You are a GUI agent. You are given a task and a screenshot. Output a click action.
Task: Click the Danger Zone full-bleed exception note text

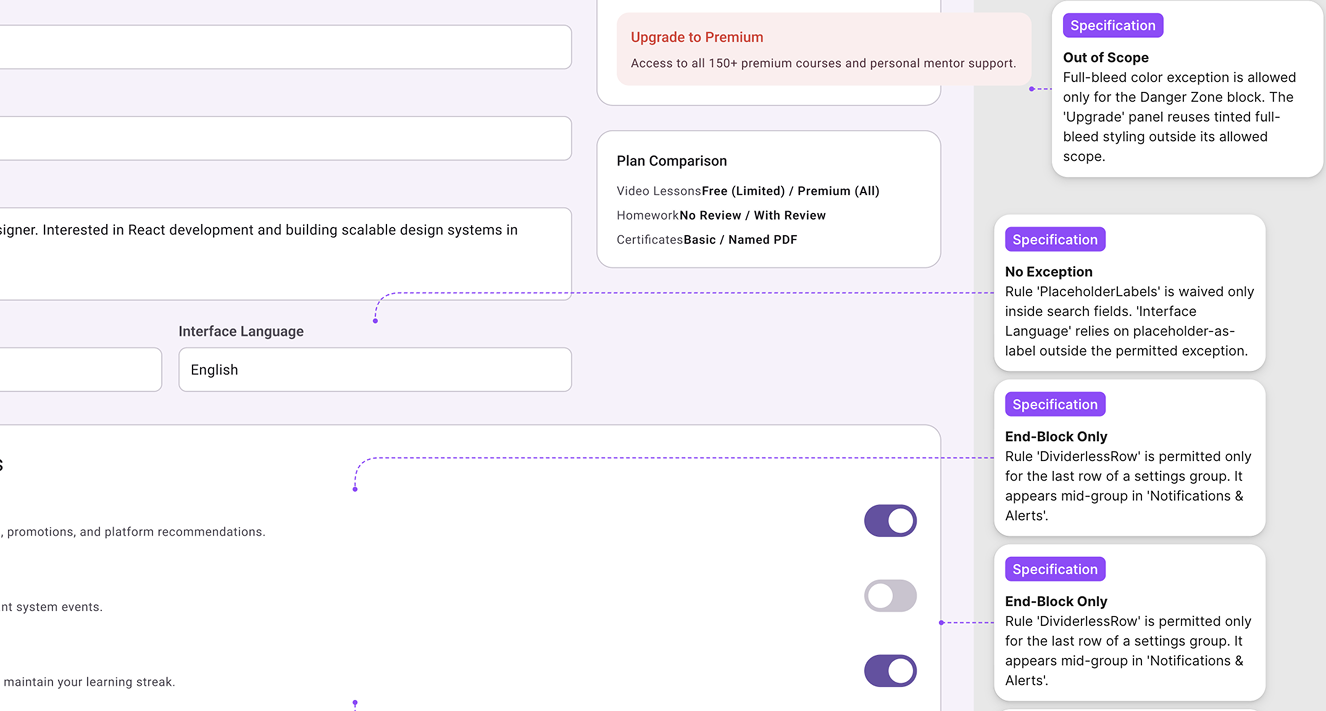pos(1180,117)
